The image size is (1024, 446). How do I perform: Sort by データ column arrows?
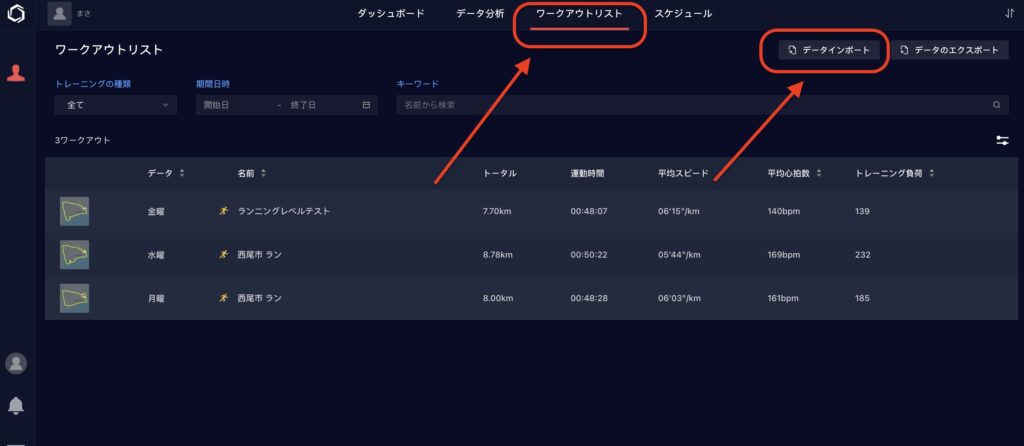coord(182,174)
